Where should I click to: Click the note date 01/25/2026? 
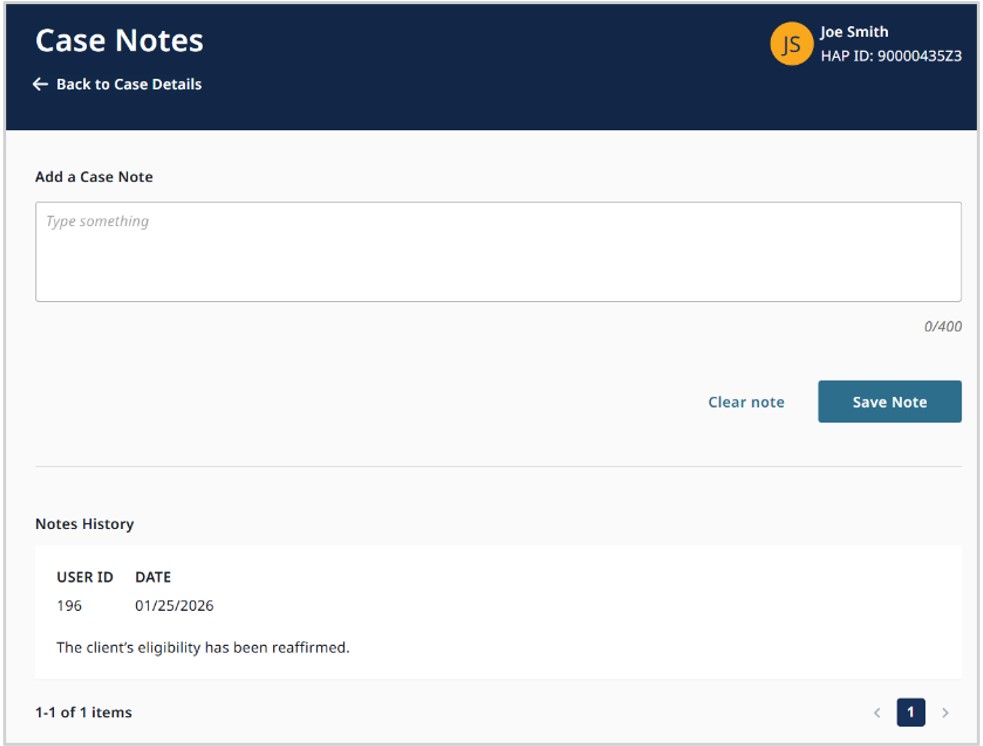point(174,606)
